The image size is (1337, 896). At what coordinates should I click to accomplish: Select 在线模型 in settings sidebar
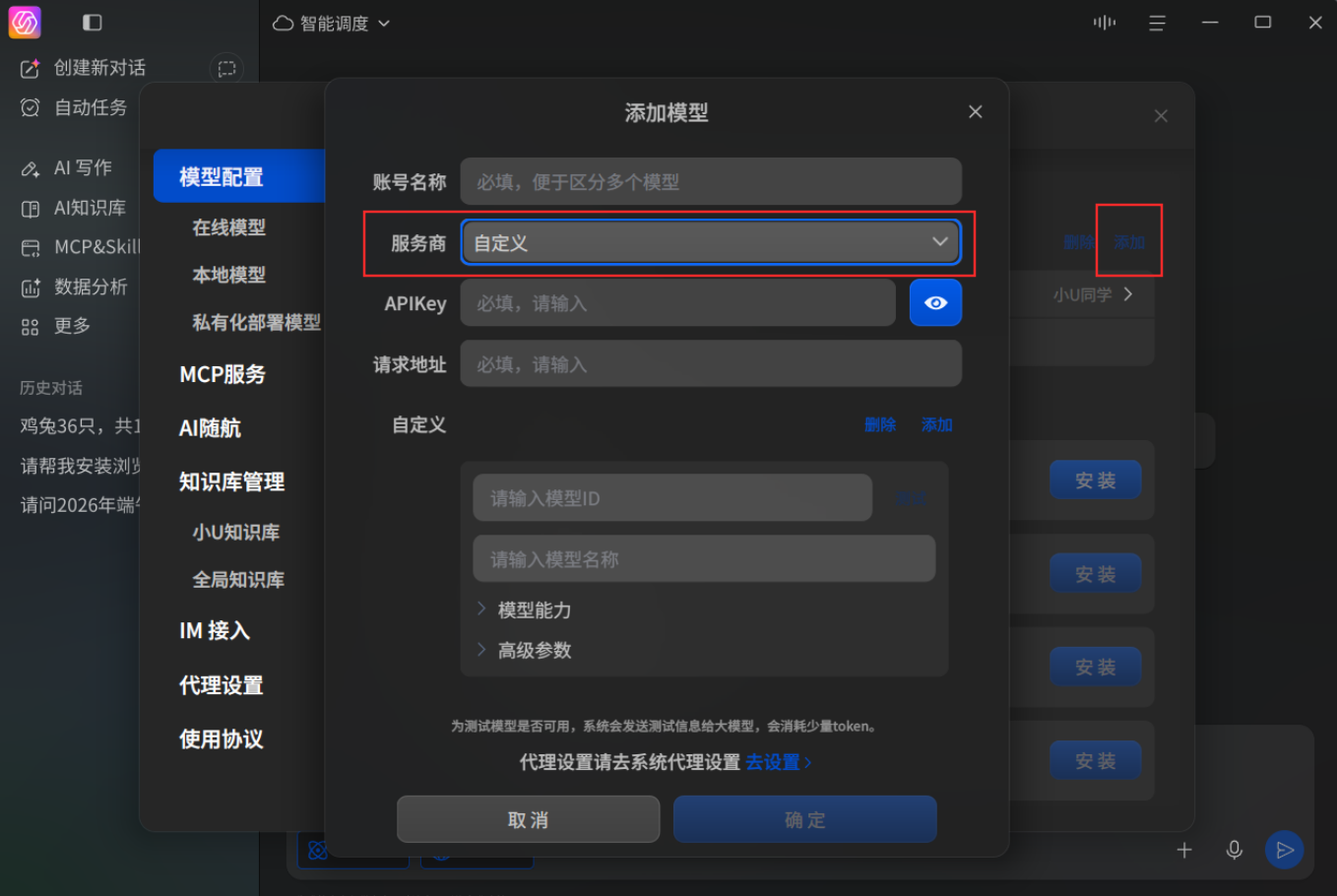point(229,227)
